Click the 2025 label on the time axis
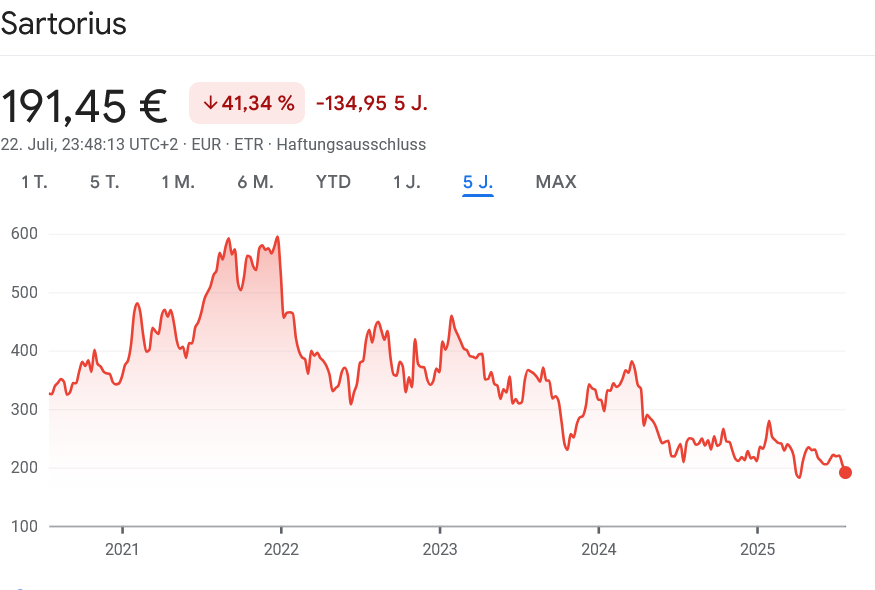 click(x=757, y=549)
